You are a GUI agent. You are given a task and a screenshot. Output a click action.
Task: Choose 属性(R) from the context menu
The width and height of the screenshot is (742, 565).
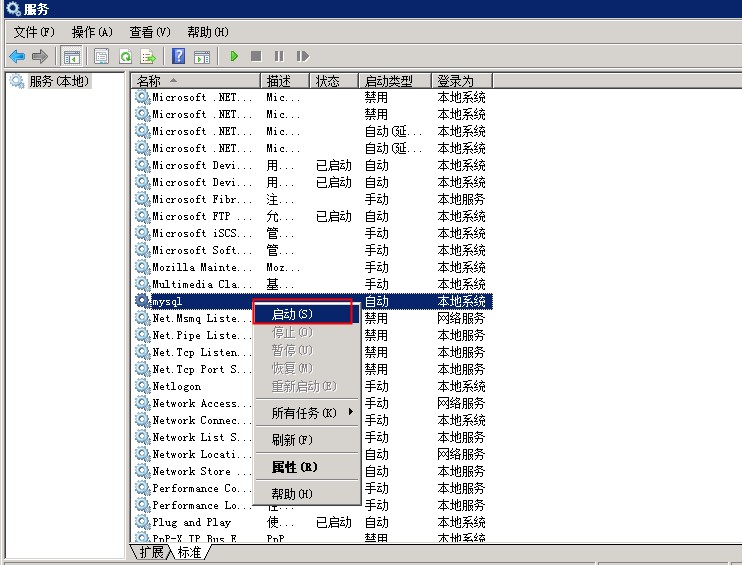tap(294, 467)
